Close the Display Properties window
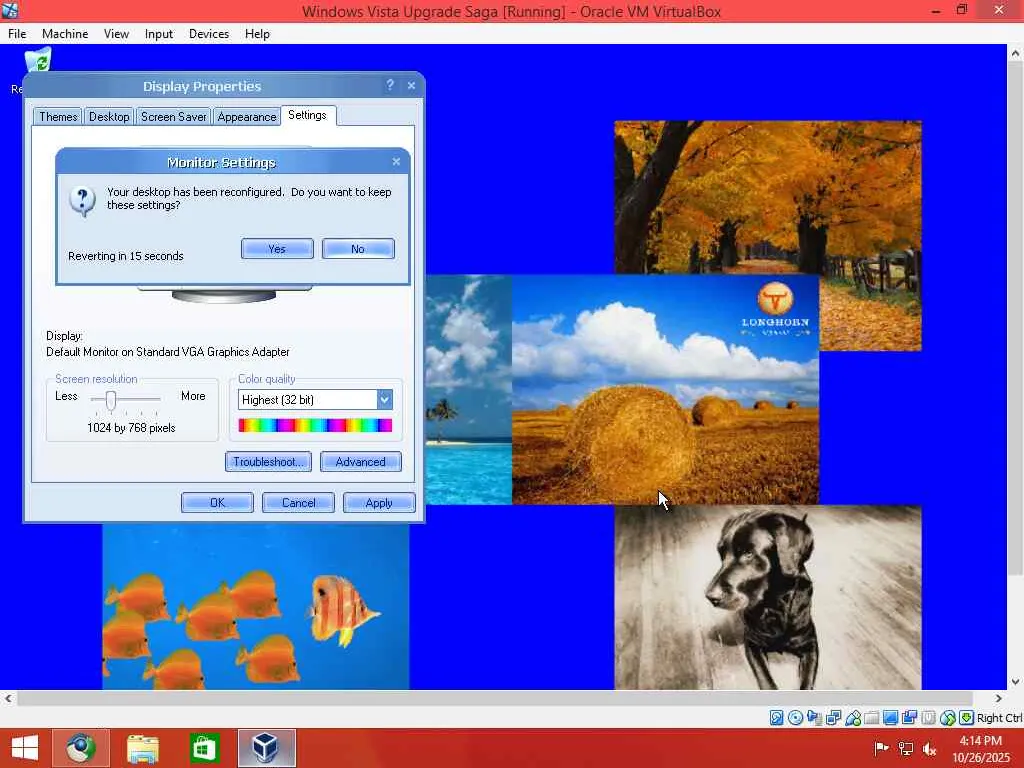1024x768 pixels. point(411,85)
